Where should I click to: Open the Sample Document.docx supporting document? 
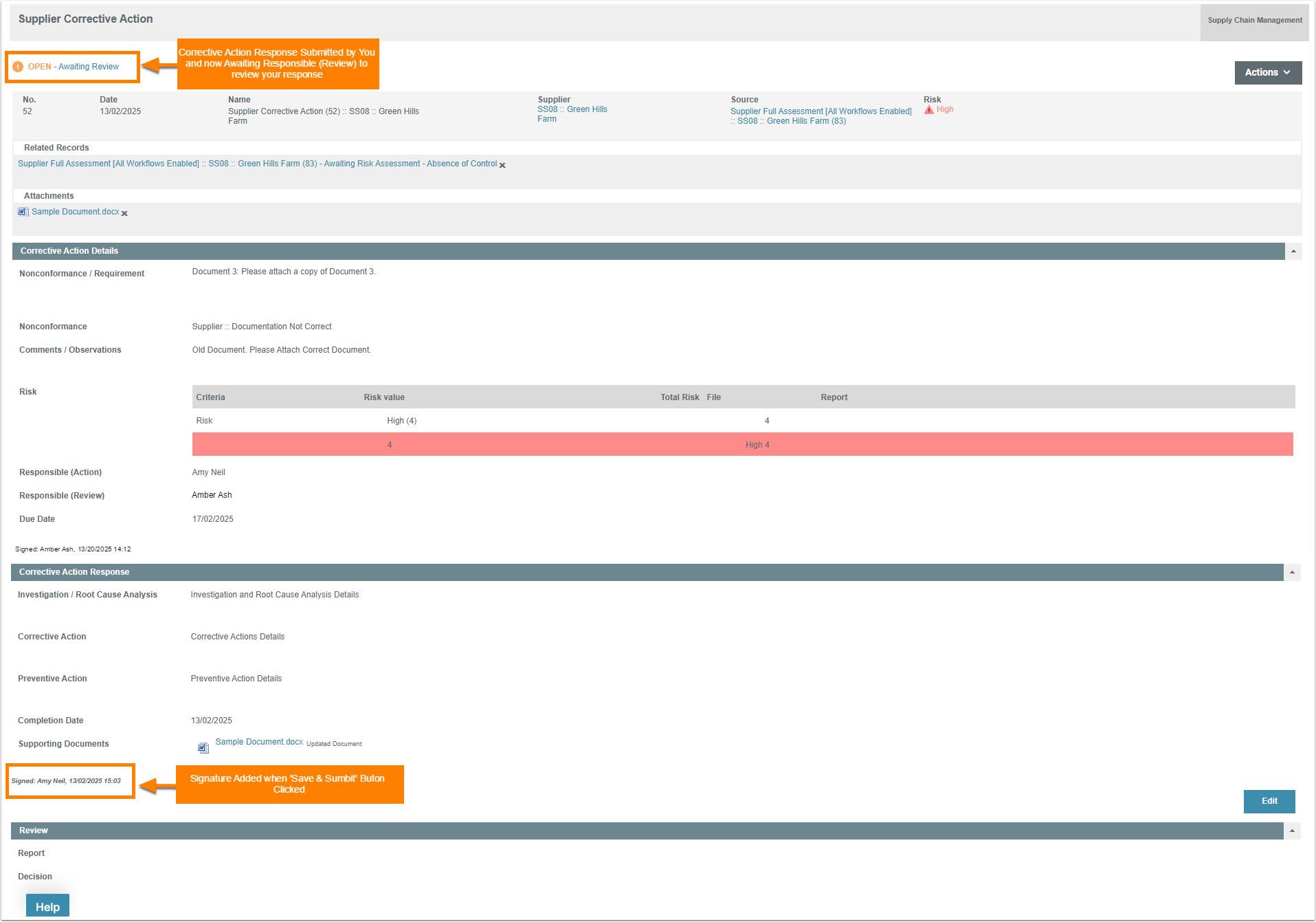coord(259,742)
